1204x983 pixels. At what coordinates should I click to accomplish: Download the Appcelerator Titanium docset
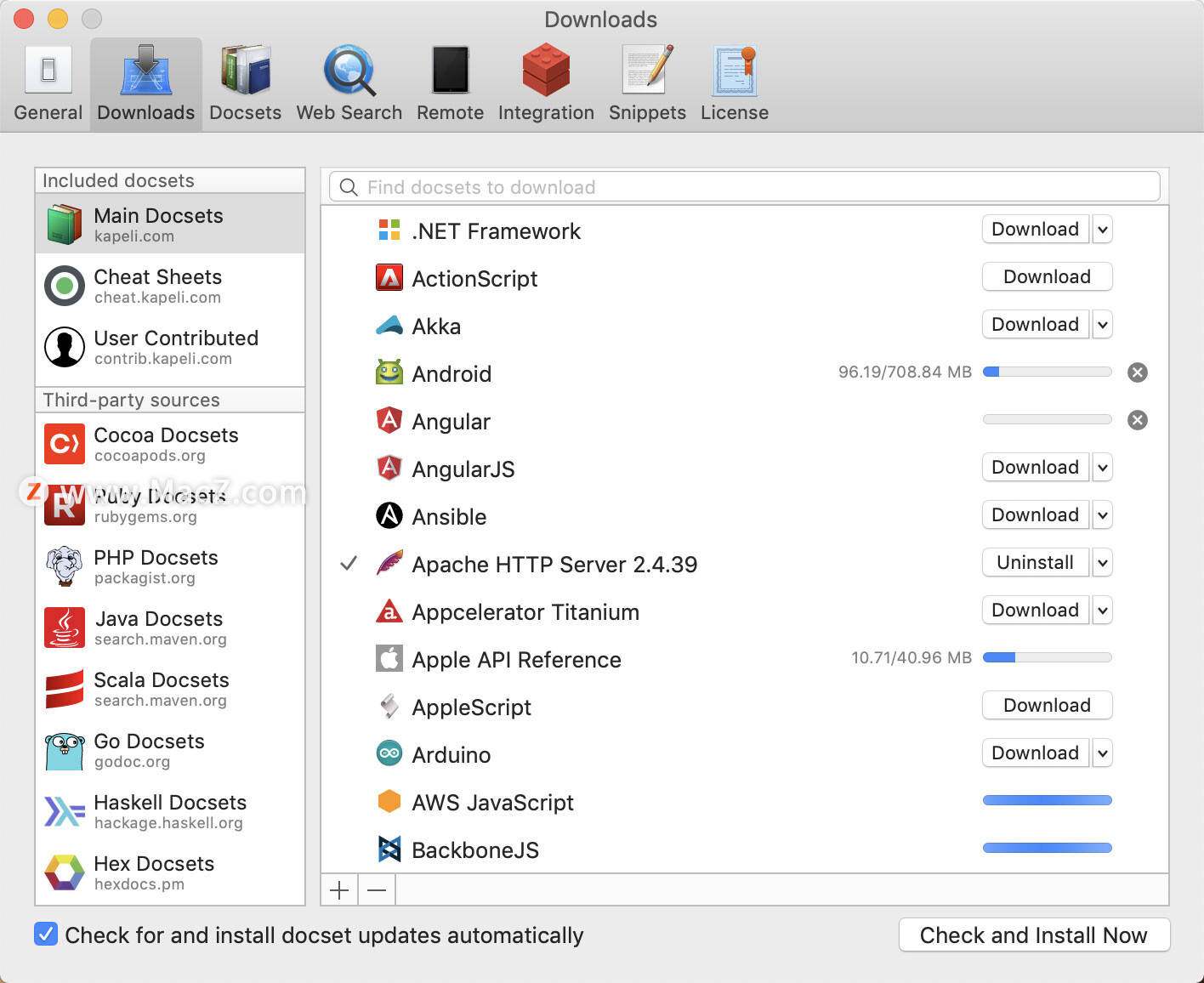coord(1036,611)
